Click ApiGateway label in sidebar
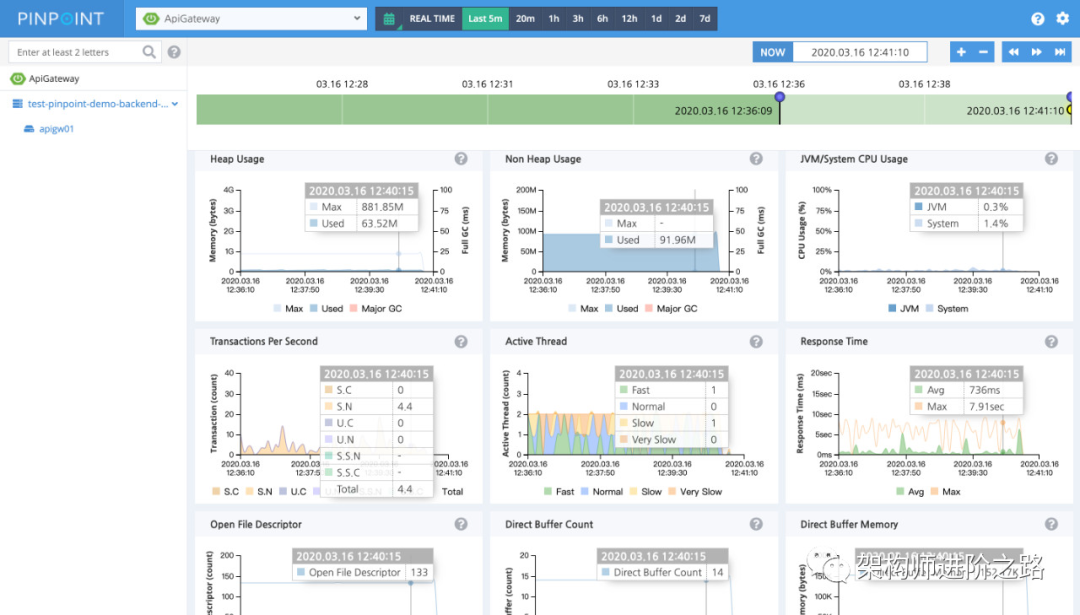The image size is (1080, 615). coord(54,79)
